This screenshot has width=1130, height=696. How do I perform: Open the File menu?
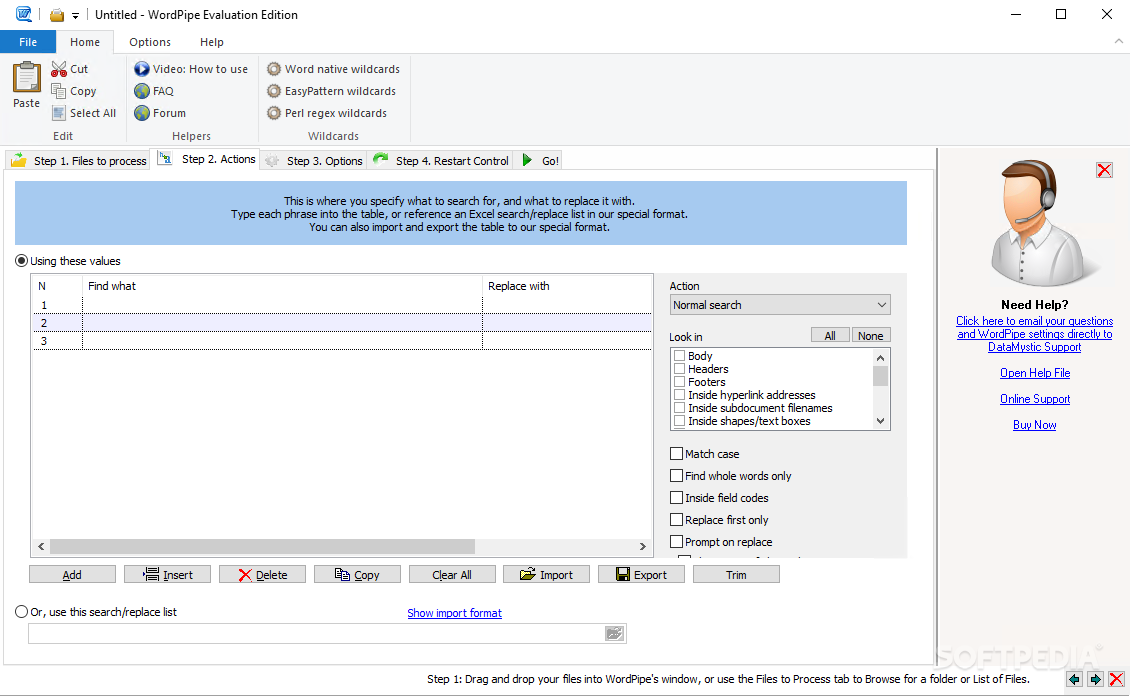[28, 42]
